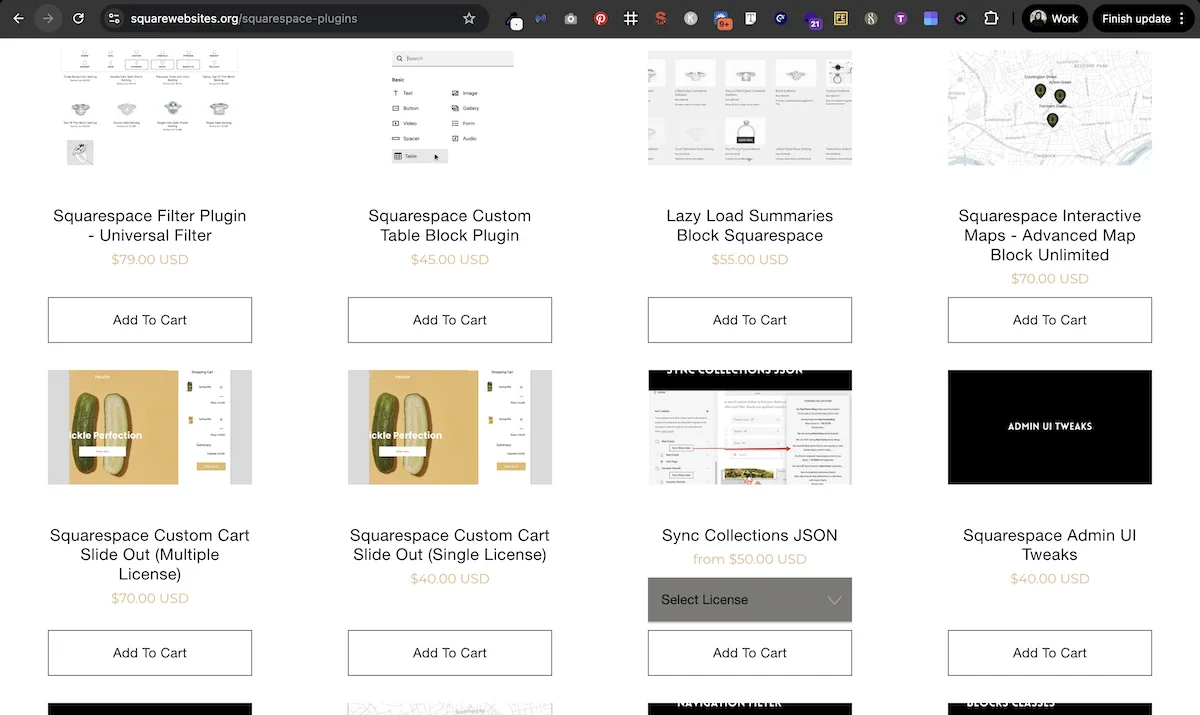Open Squarespace Custom Table Block Plugin title

point(450,225)
